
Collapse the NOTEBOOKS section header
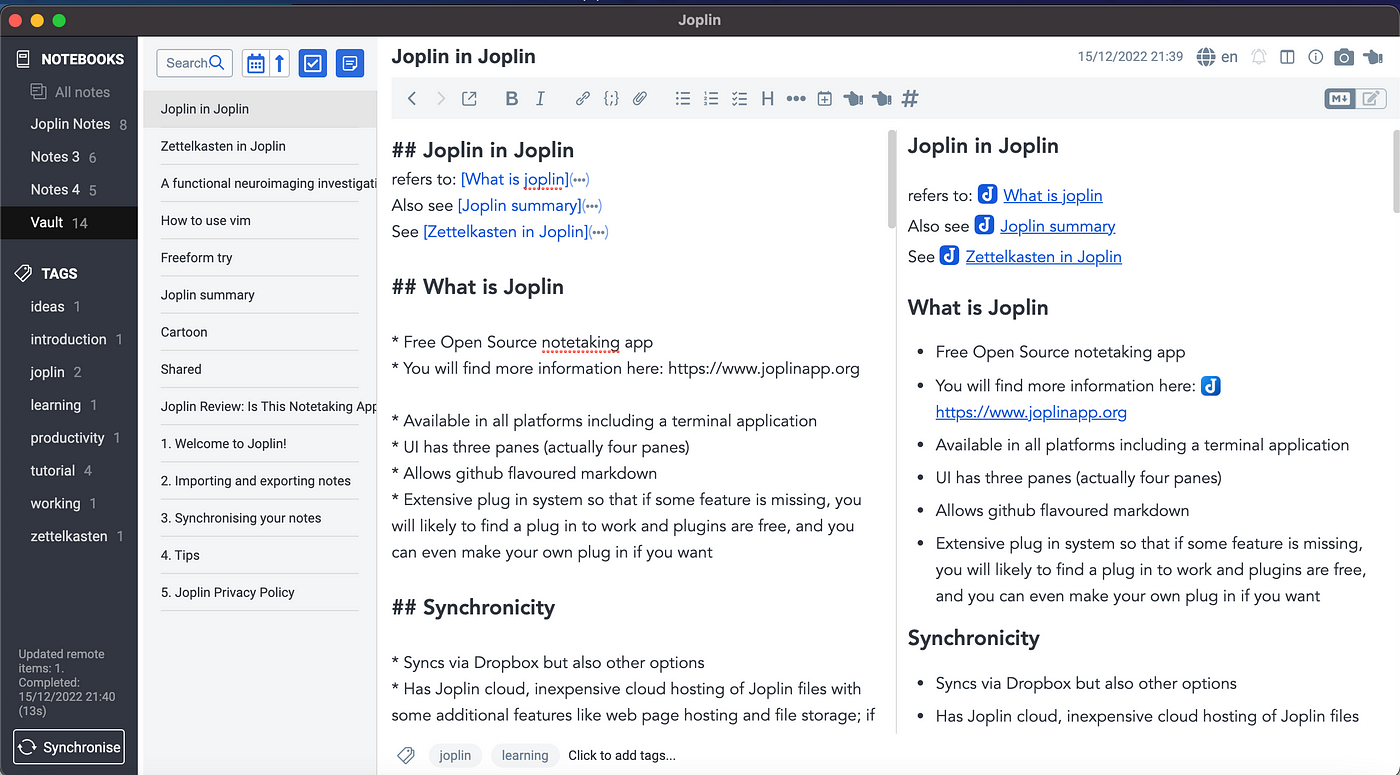pos(69,59)
